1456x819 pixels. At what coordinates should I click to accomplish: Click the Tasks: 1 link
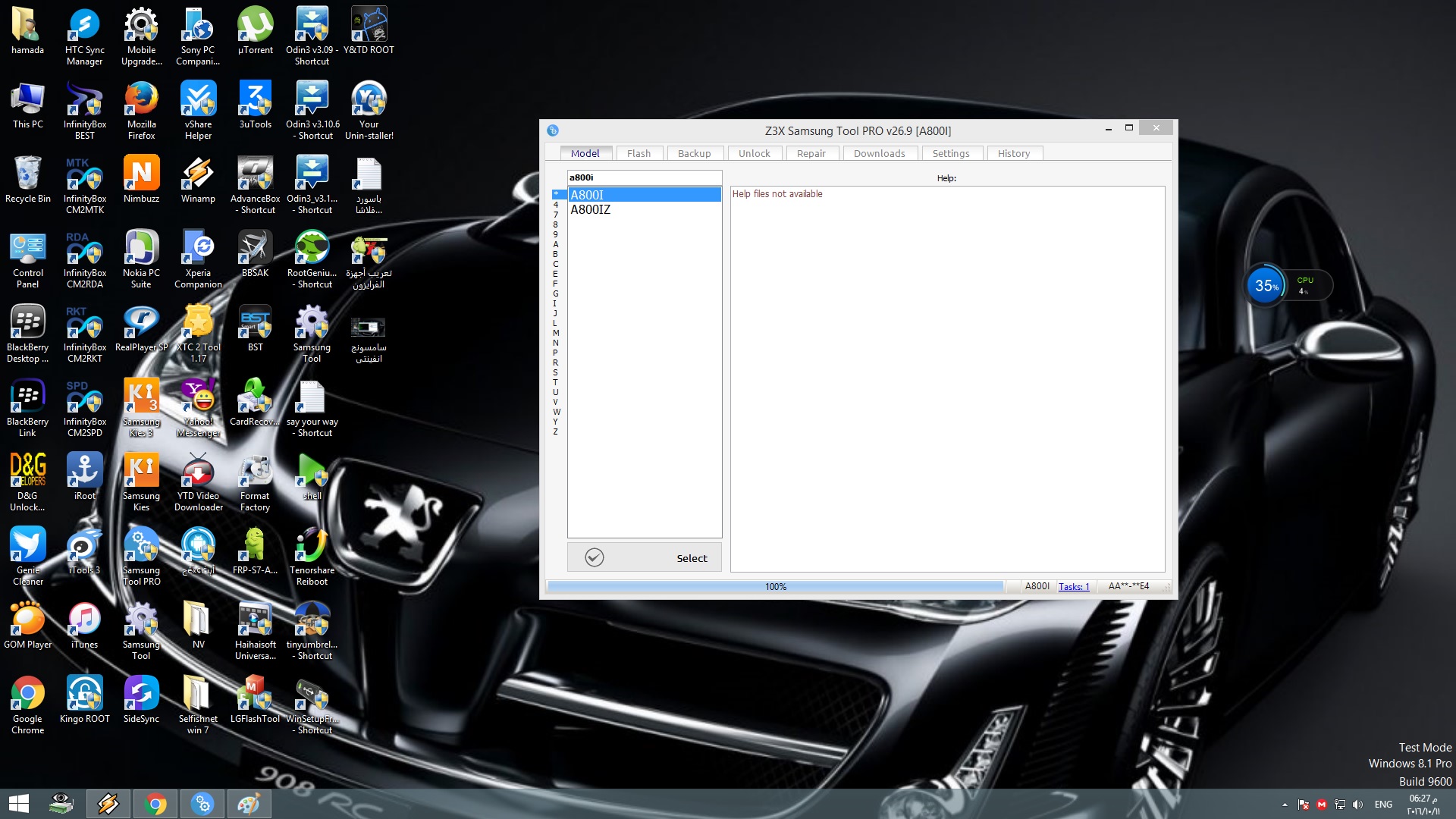pyautogui.click(x=1074, y=586)
